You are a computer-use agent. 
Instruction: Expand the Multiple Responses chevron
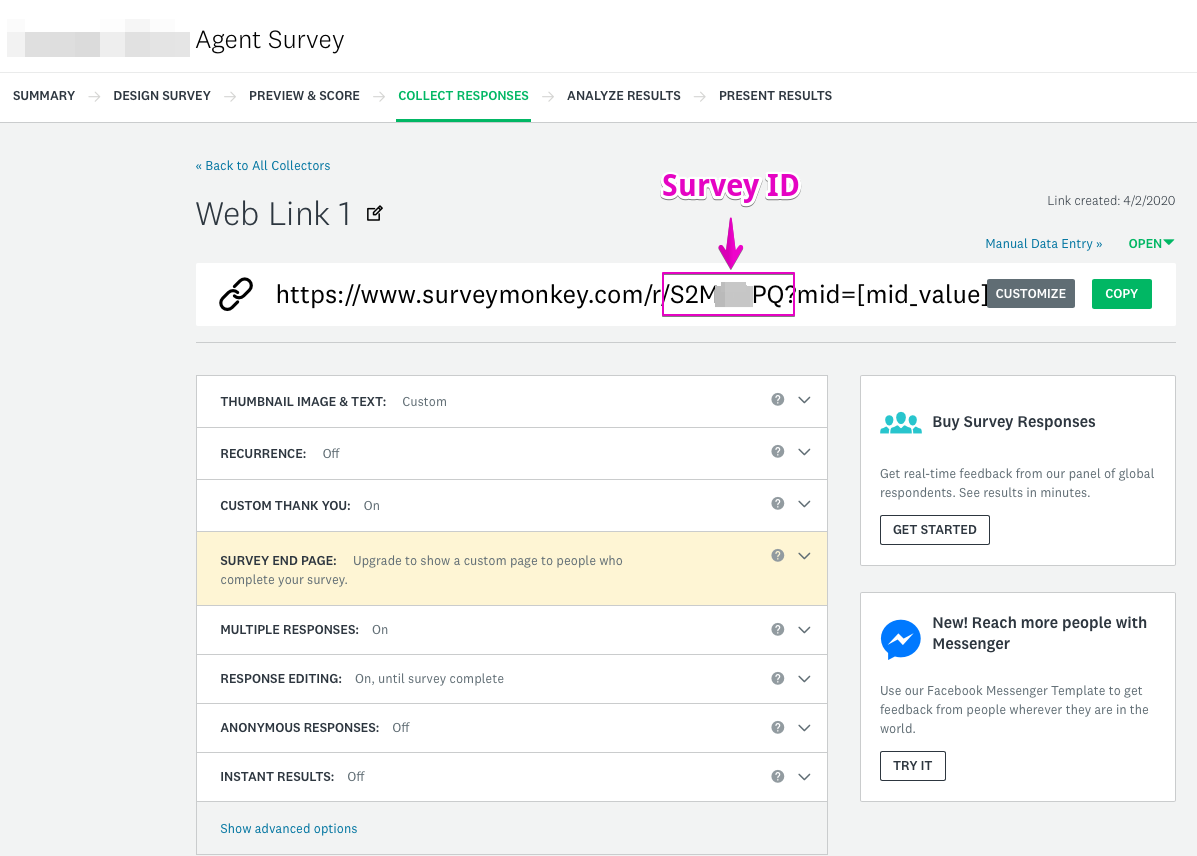coord(804,630)
